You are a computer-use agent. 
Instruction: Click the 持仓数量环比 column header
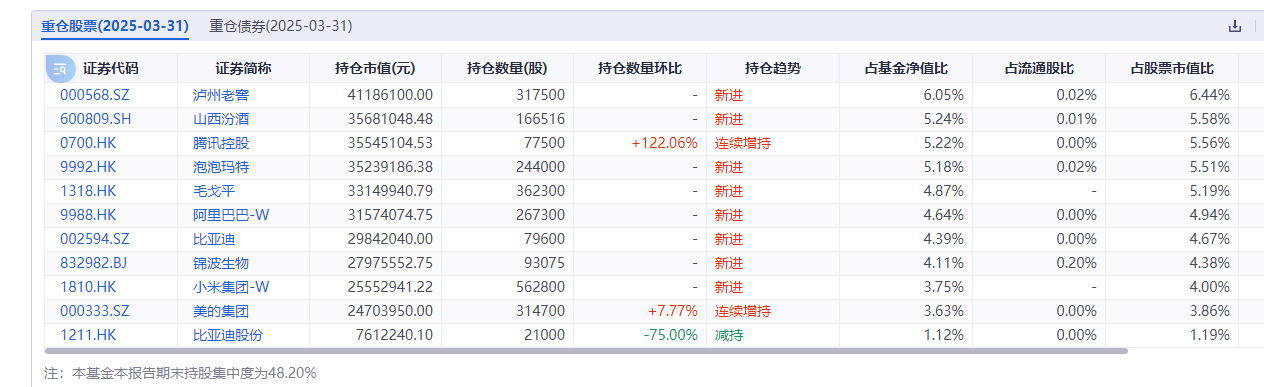[x=640, y=69]
